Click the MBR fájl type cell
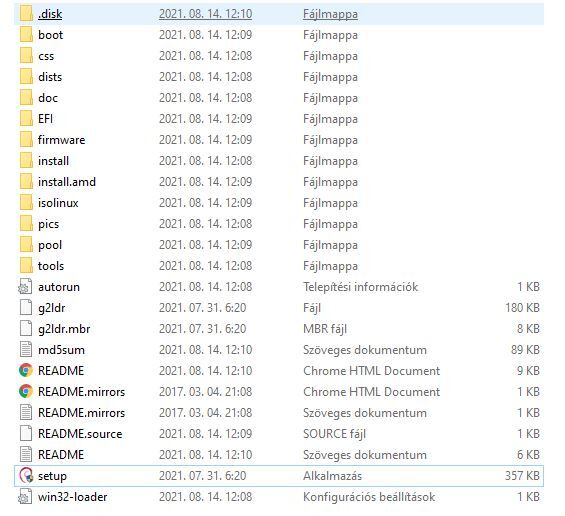The height and width of the screenshot is (516, 565). point(325,329)
